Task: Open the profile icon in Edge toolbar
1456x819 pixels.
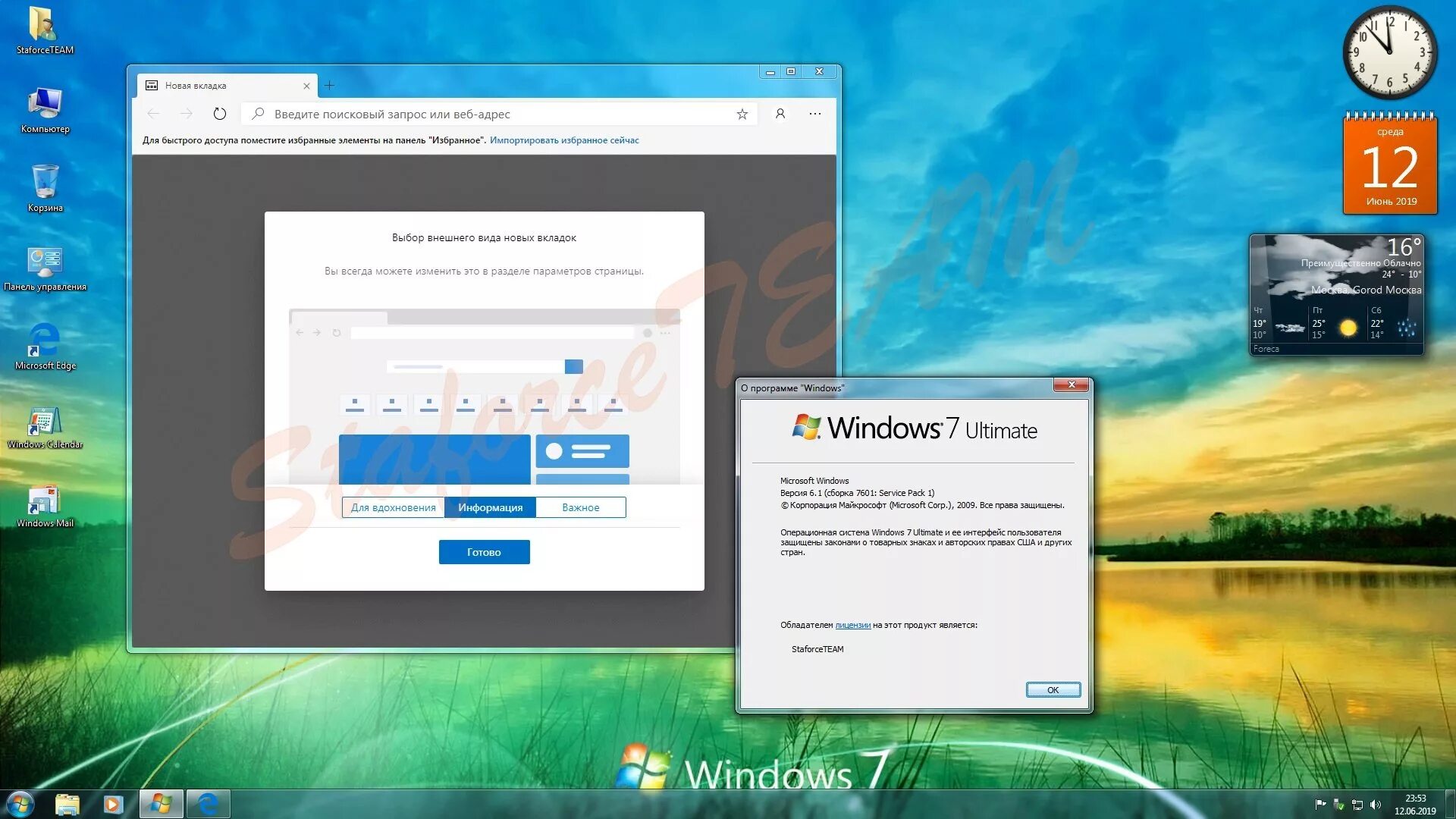Action: click(780, 114)
